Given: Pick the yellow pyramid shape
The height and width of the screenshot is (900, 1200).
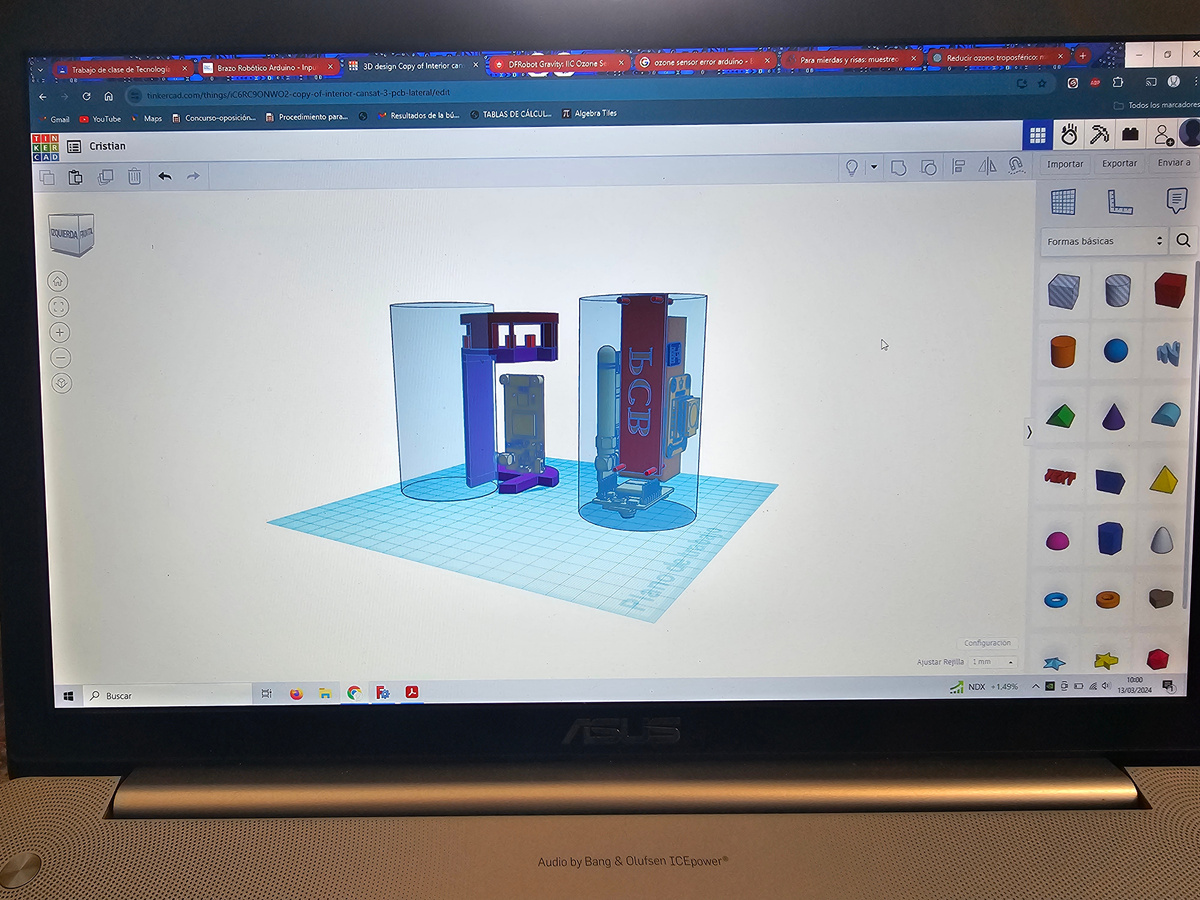Looking at the screenshot, I should point(1164,479).
